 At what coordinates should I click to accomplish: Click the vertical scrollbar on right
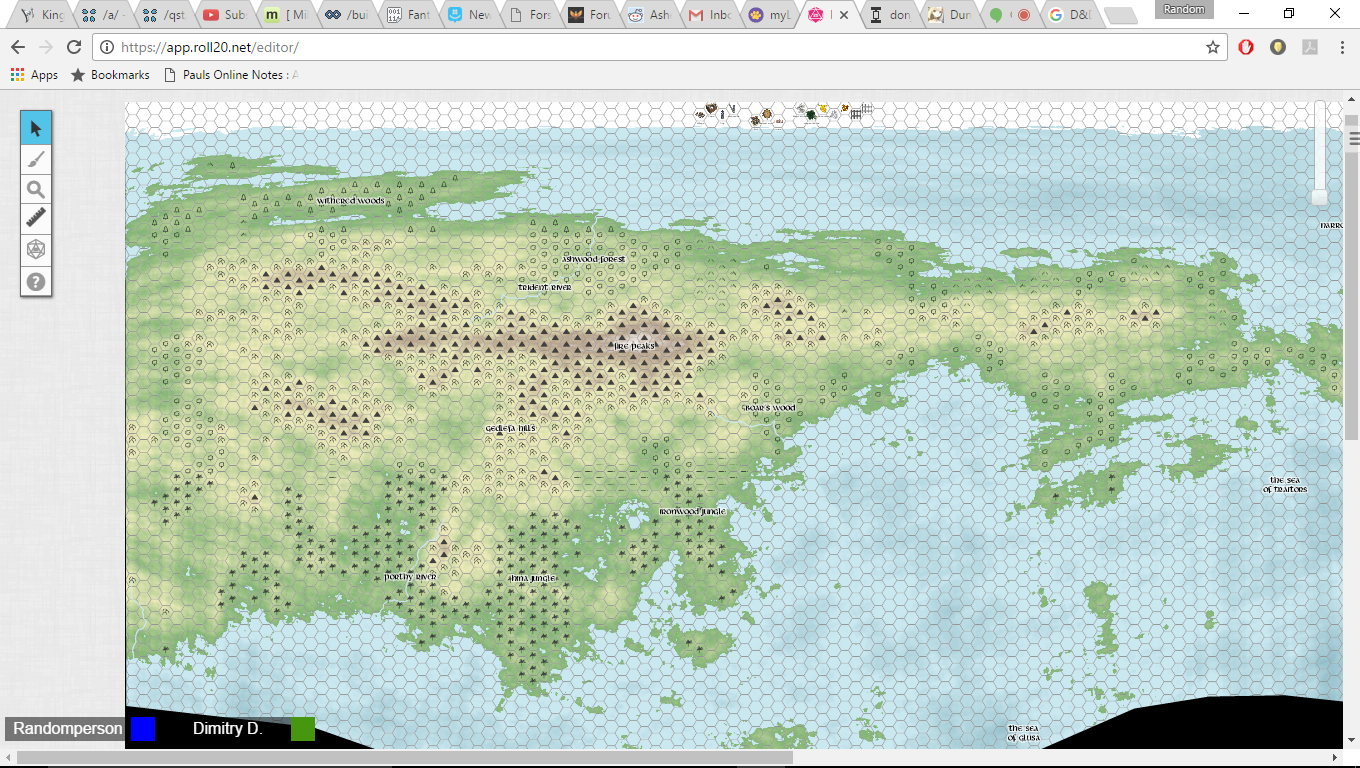coord(1352,295)
